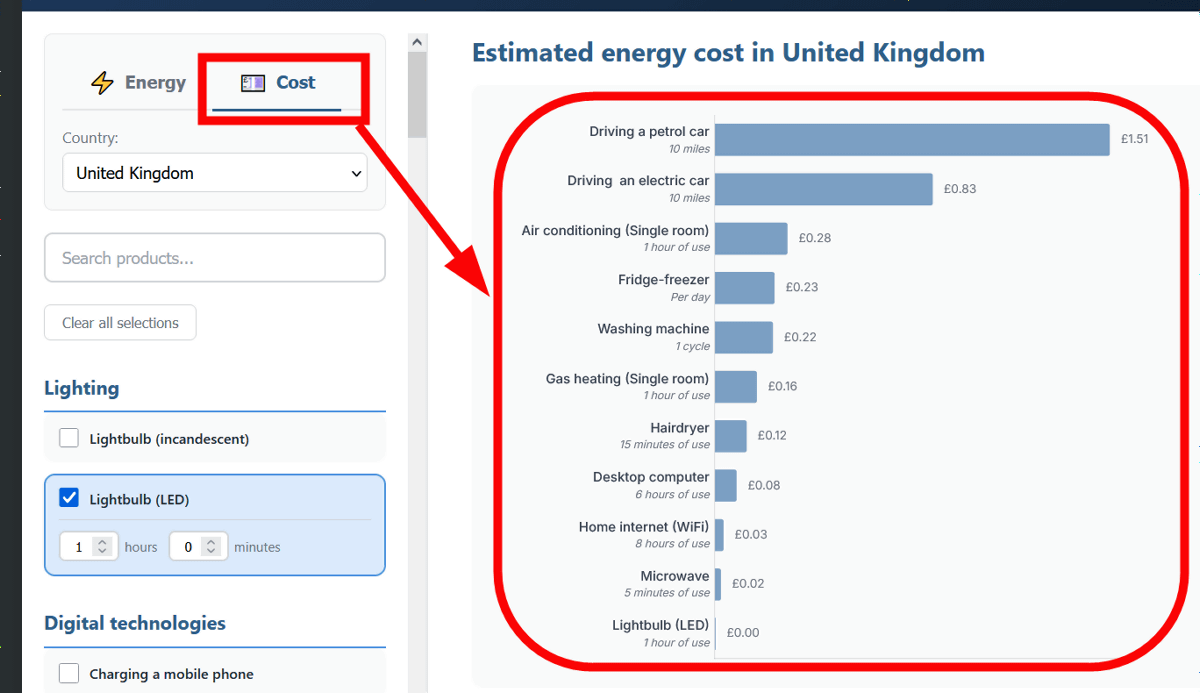Viewport: 1200px width, 693px height.
Task: Click the Driving a petrol car bar
Action: coord(911,140)
